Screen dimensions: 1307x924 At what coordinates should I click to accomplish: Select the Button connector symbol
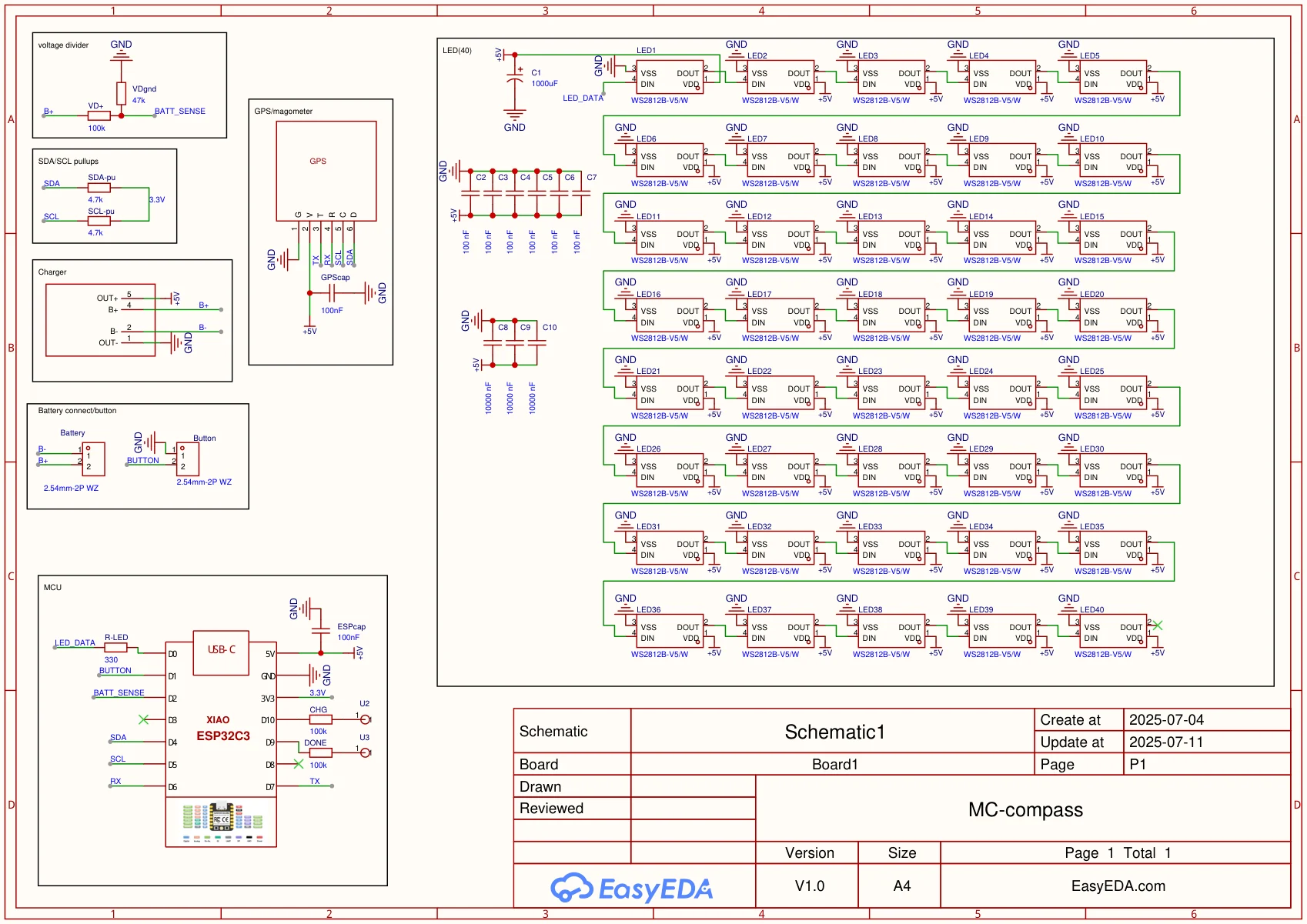[187, 459]
